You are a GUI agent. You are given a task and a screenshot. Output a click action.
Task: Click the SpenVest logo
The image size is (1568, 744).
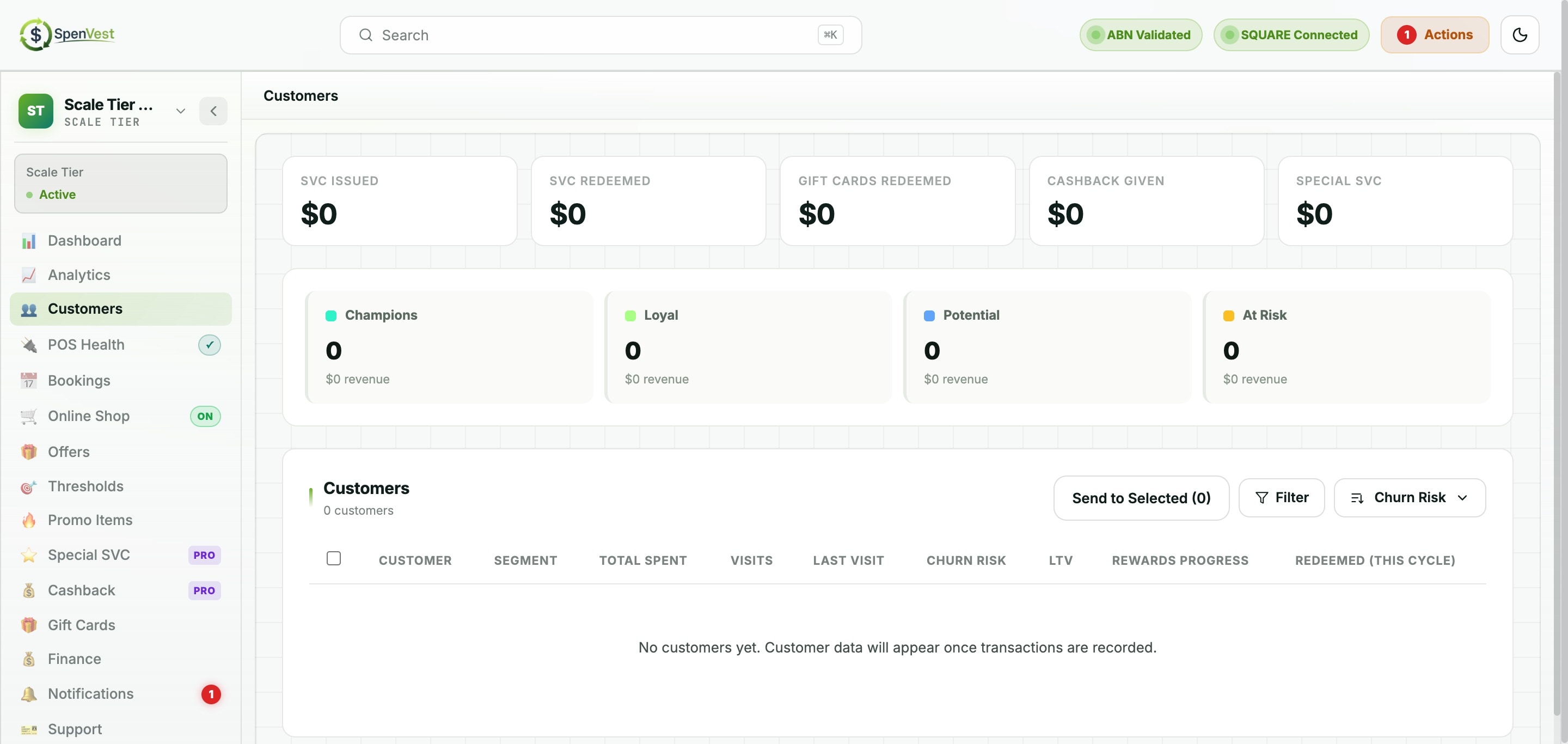click(67, 35)
